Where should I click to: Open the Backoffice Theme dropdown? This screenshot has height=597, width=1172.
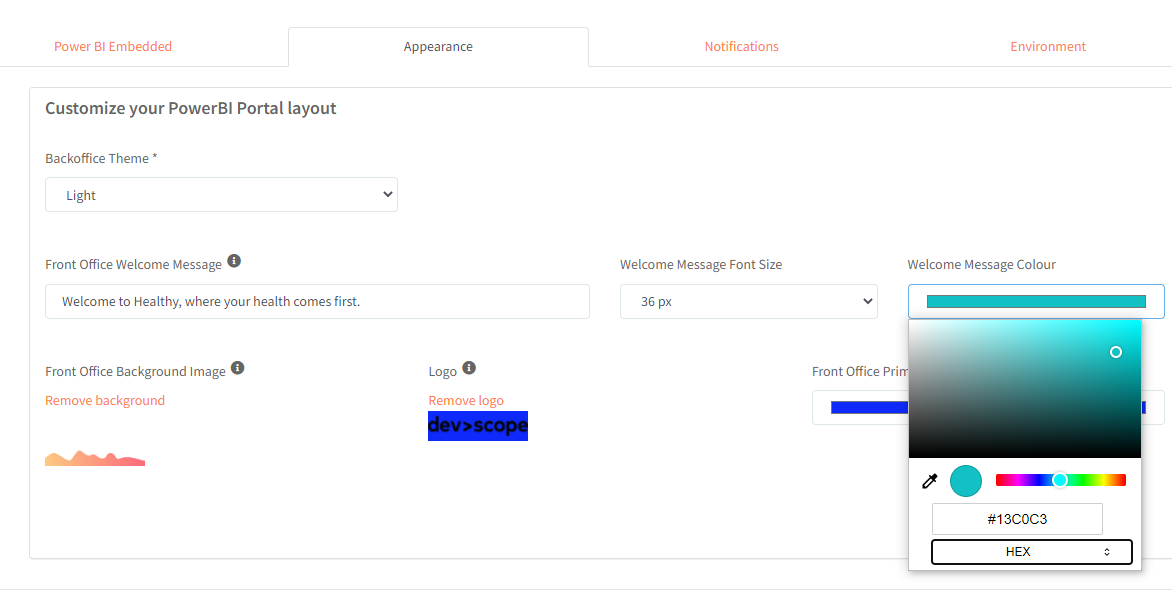[x=221, y=194]
